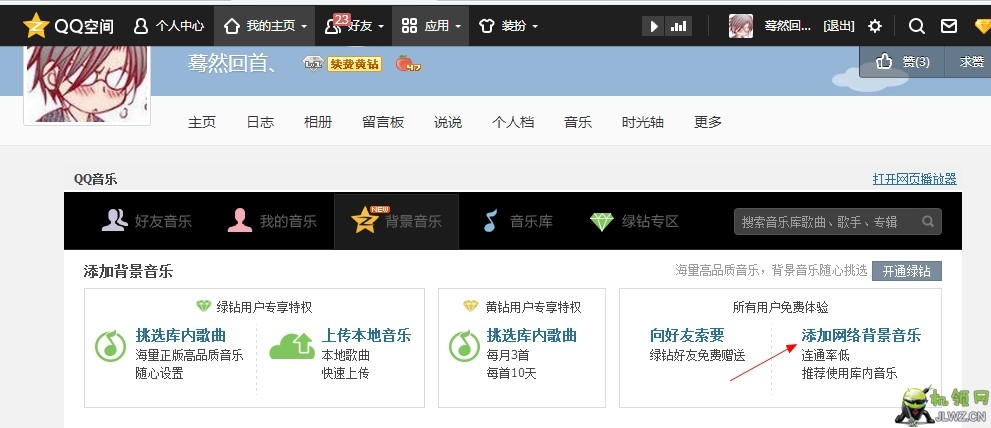Click the nickname 蓦然回首、 text
991x428 pixels.
231,63
